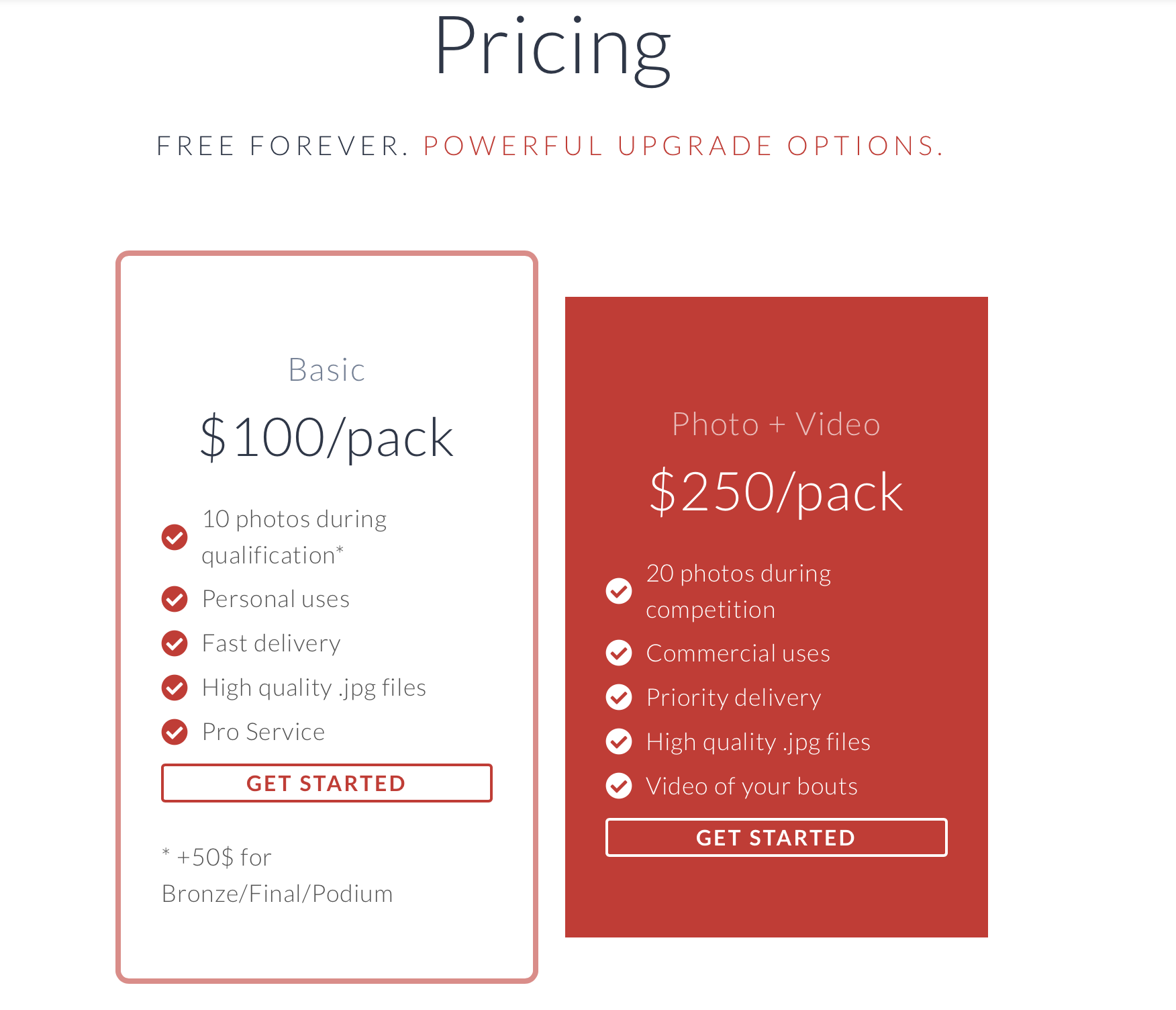Select the Basic plan title
Viewport: 1176px width, 1010px height.
pos(327,370)
